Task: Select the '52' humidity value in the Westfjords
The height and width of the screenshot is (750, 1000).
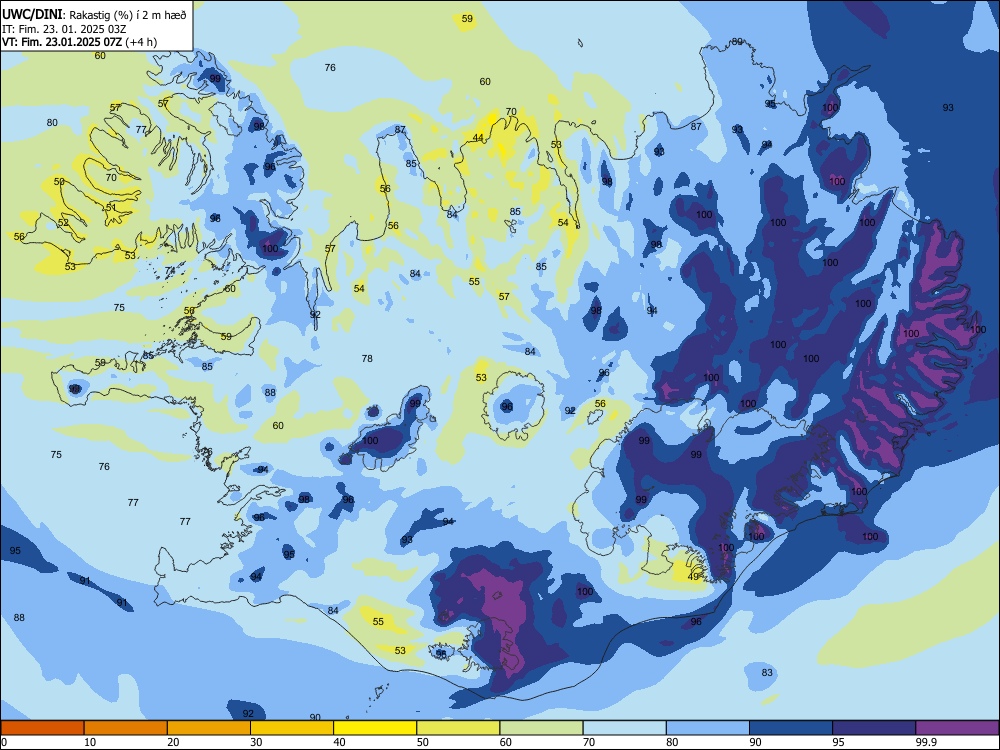Action: (63, 223)
